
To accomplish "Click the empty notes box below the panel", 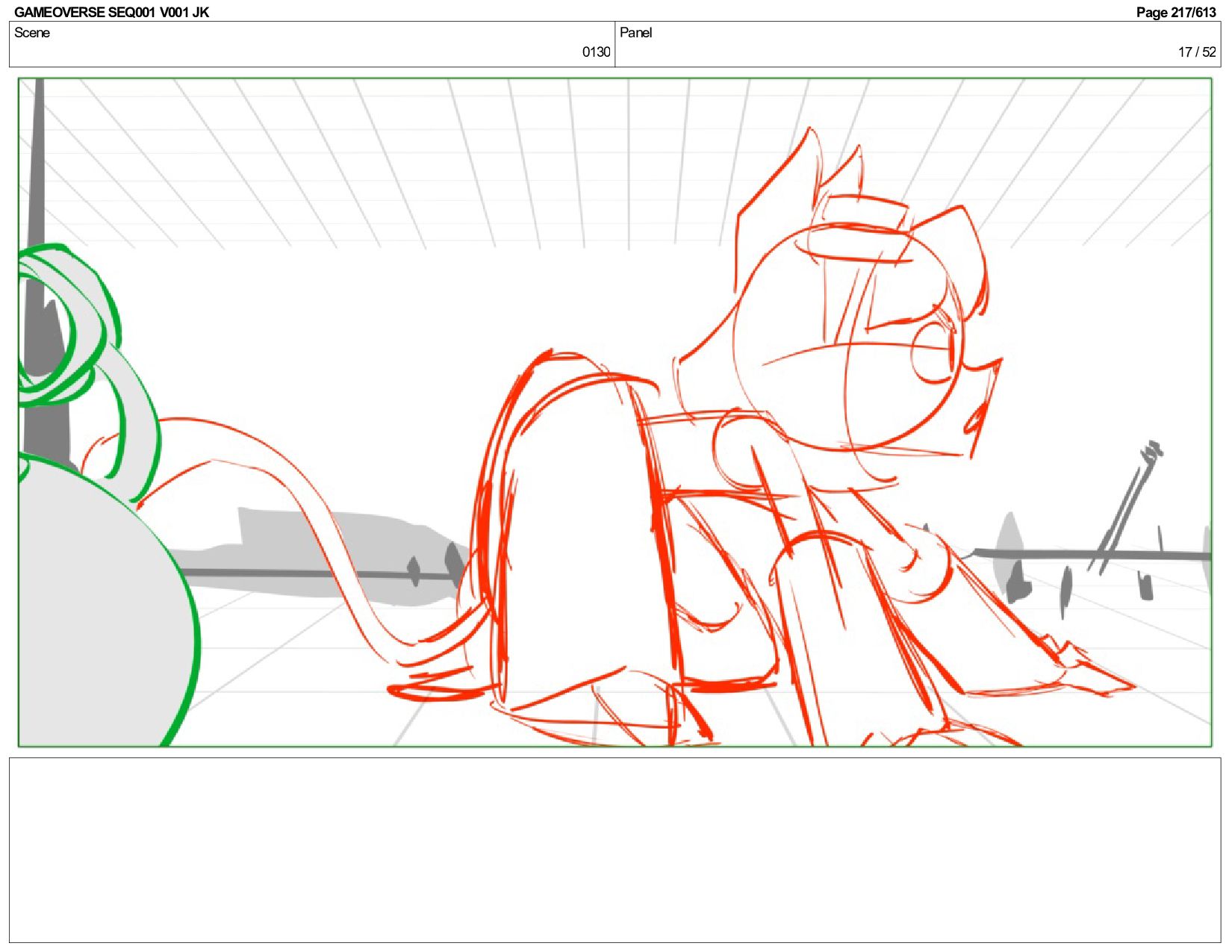I will (615, 850).
